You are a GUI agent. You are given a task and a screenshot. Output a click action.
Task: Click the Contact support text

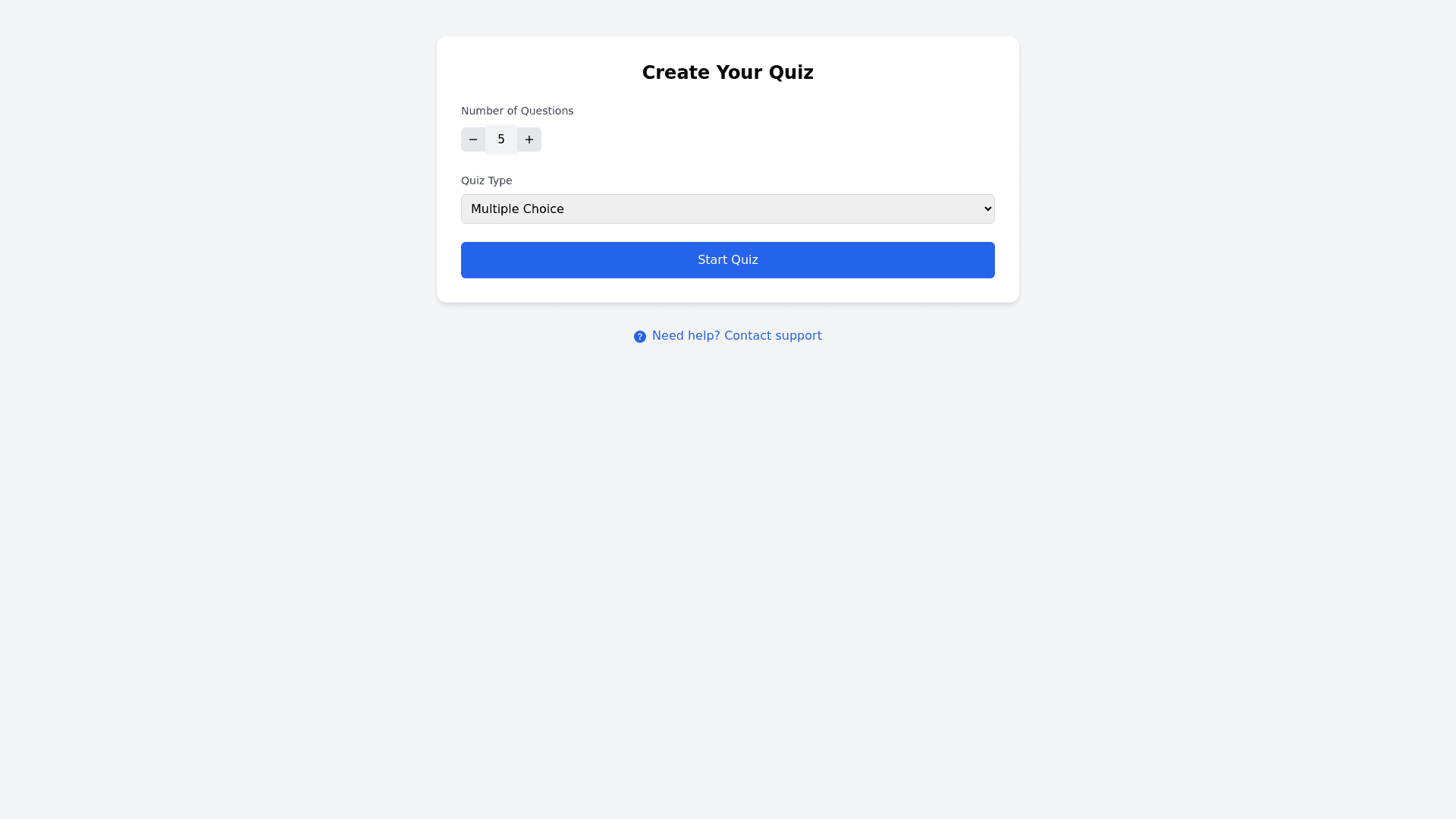point(773,336)
